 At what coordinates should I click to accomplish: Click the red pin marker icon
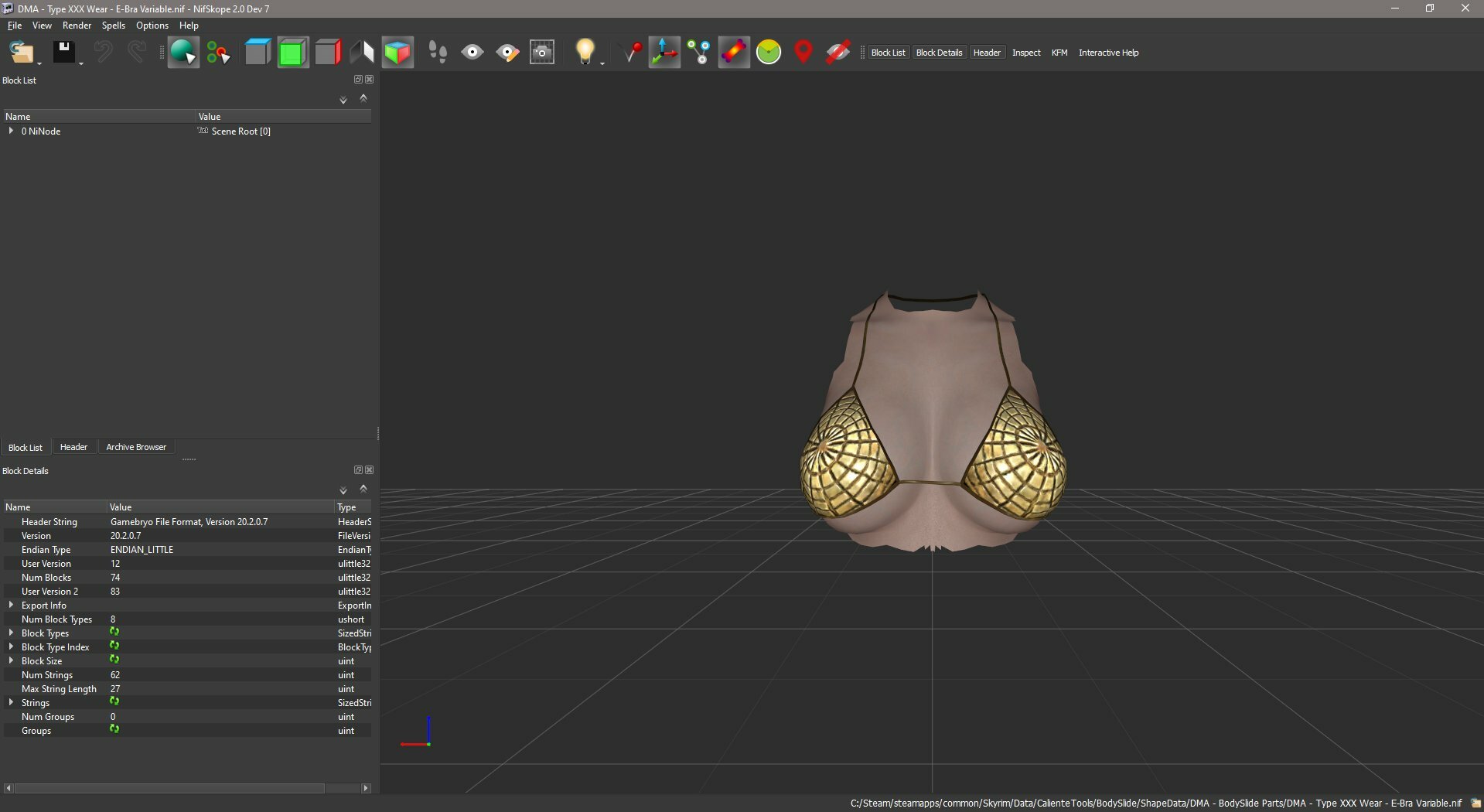[x=633, y=53]
